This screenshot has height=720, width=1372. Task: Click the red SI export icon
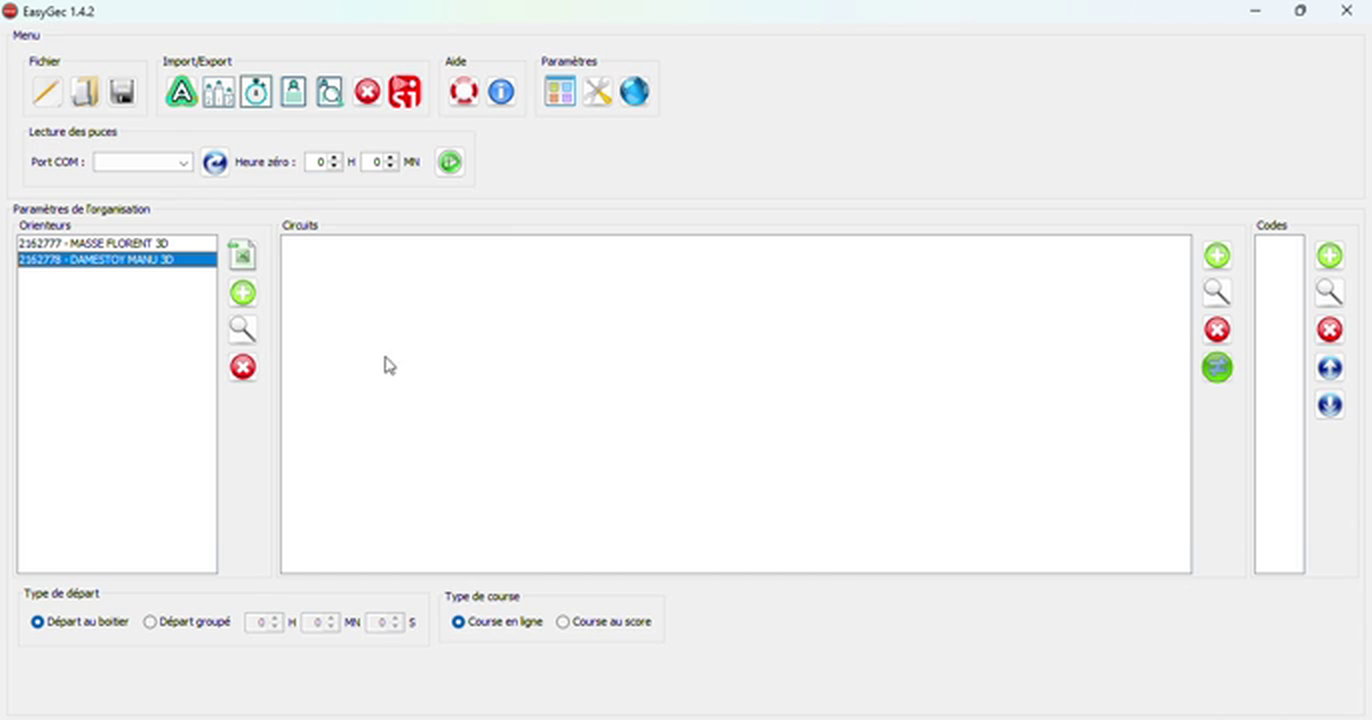pos(404,91)
